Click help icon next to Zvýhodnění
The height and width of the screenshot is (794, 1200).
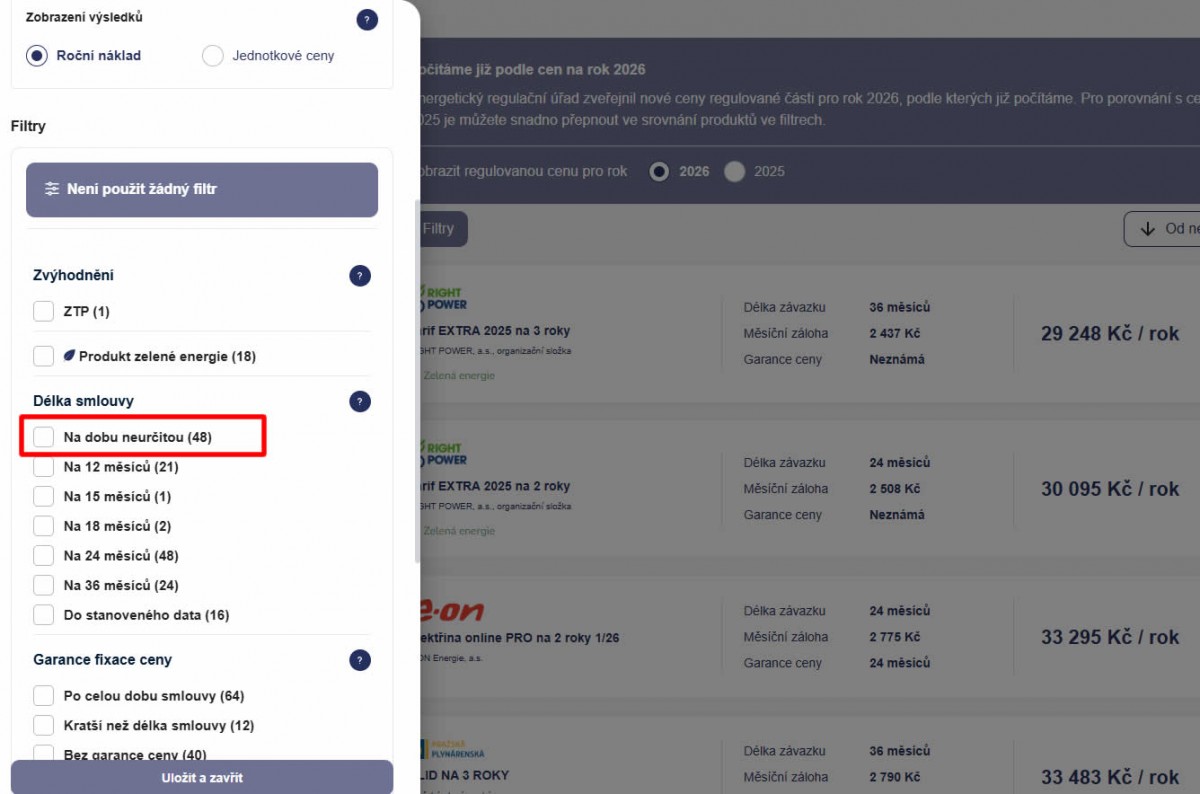(x=360, y=276)
